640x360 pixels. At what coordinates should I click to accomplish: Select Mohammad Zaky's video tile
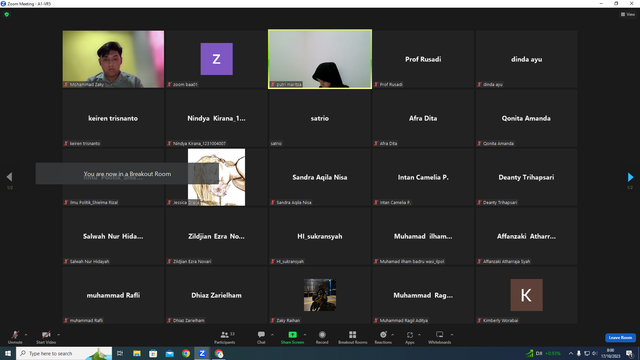click(113, 59)
